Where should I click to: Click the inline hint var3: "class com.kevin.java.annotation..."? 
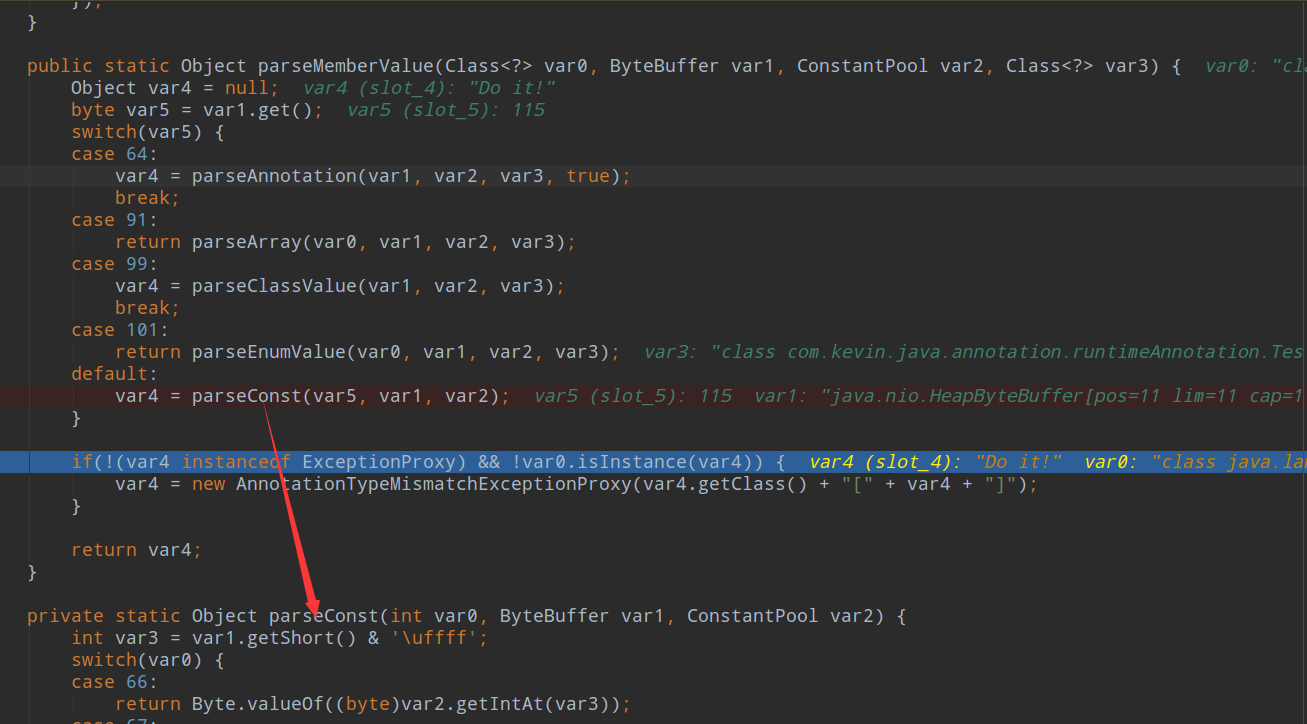[974, 352]
